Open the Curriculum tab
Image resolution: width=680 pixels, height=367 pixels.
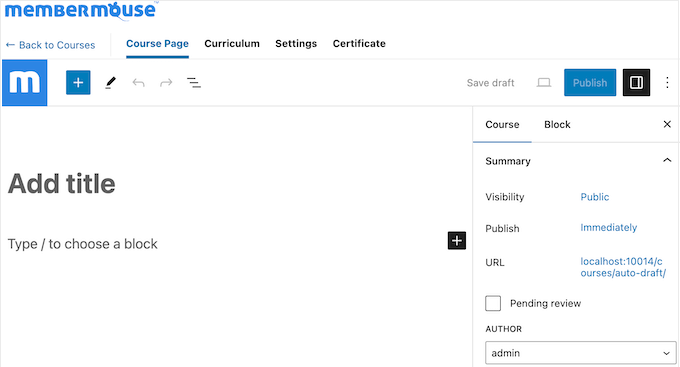pyautogui.click(x=232, y=44)
